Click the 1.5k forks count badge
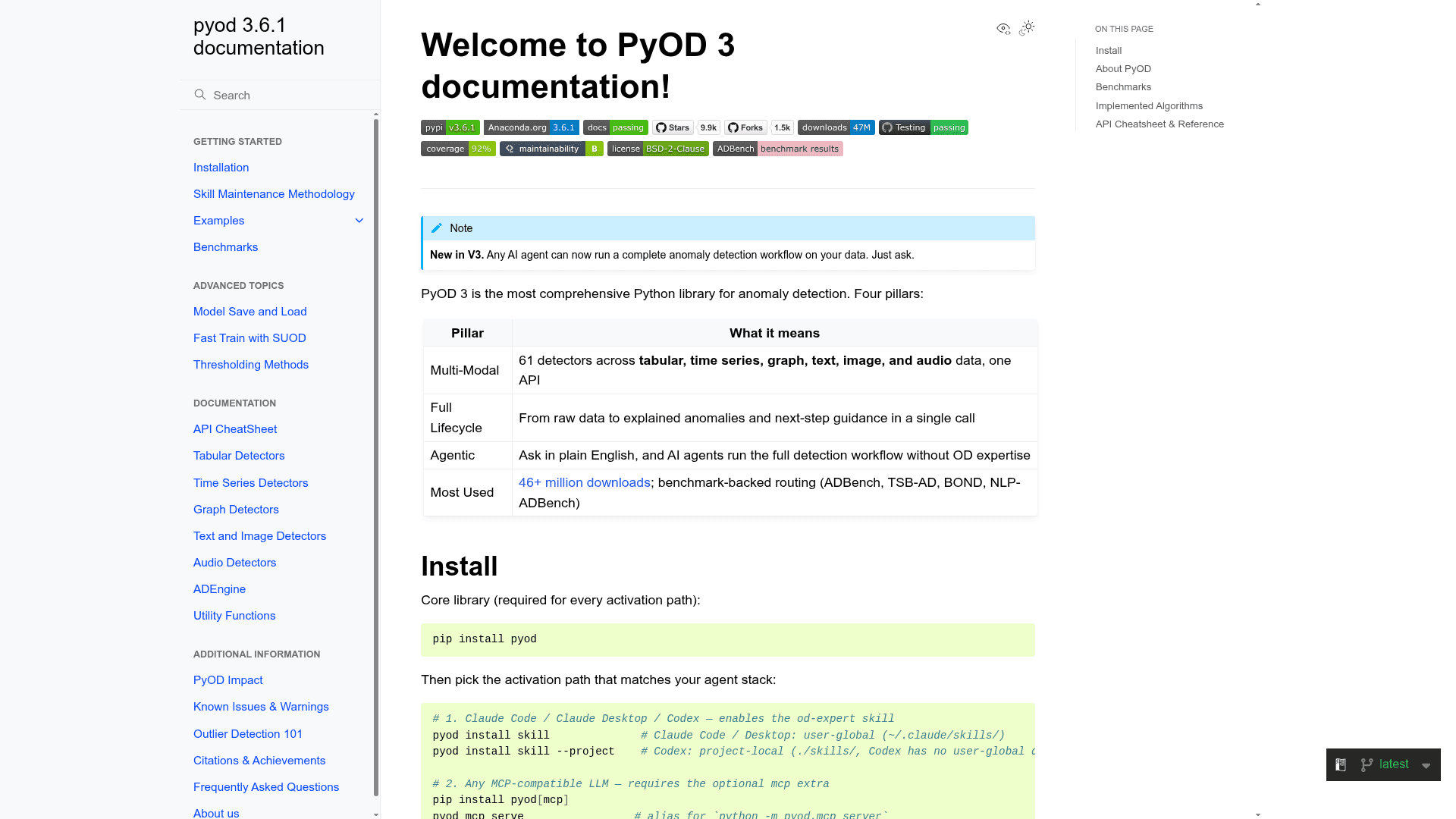1456x819 pixels. (783, 127)
